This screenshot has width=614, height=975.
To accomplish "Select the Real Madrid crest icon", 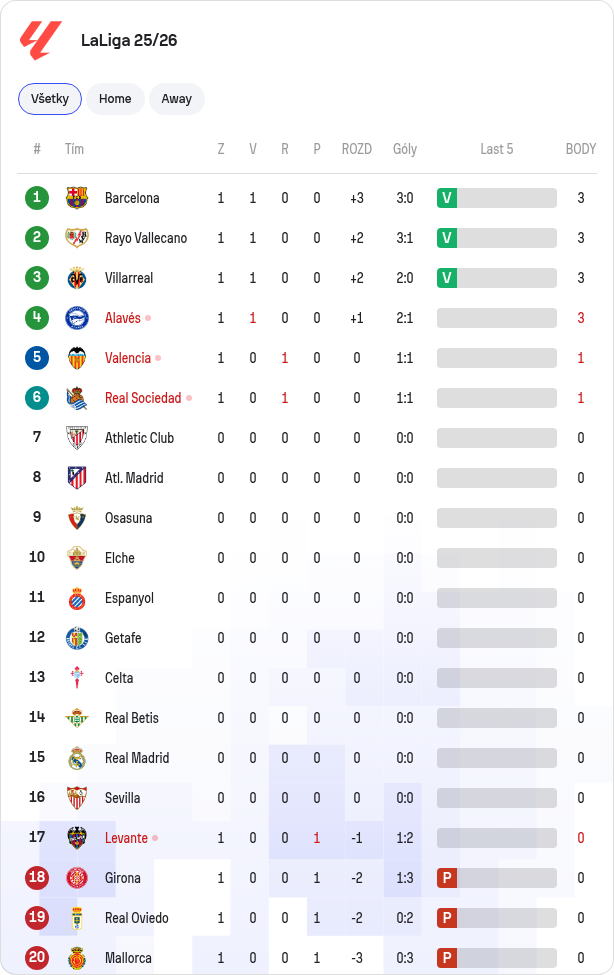I will coord(77,757).
